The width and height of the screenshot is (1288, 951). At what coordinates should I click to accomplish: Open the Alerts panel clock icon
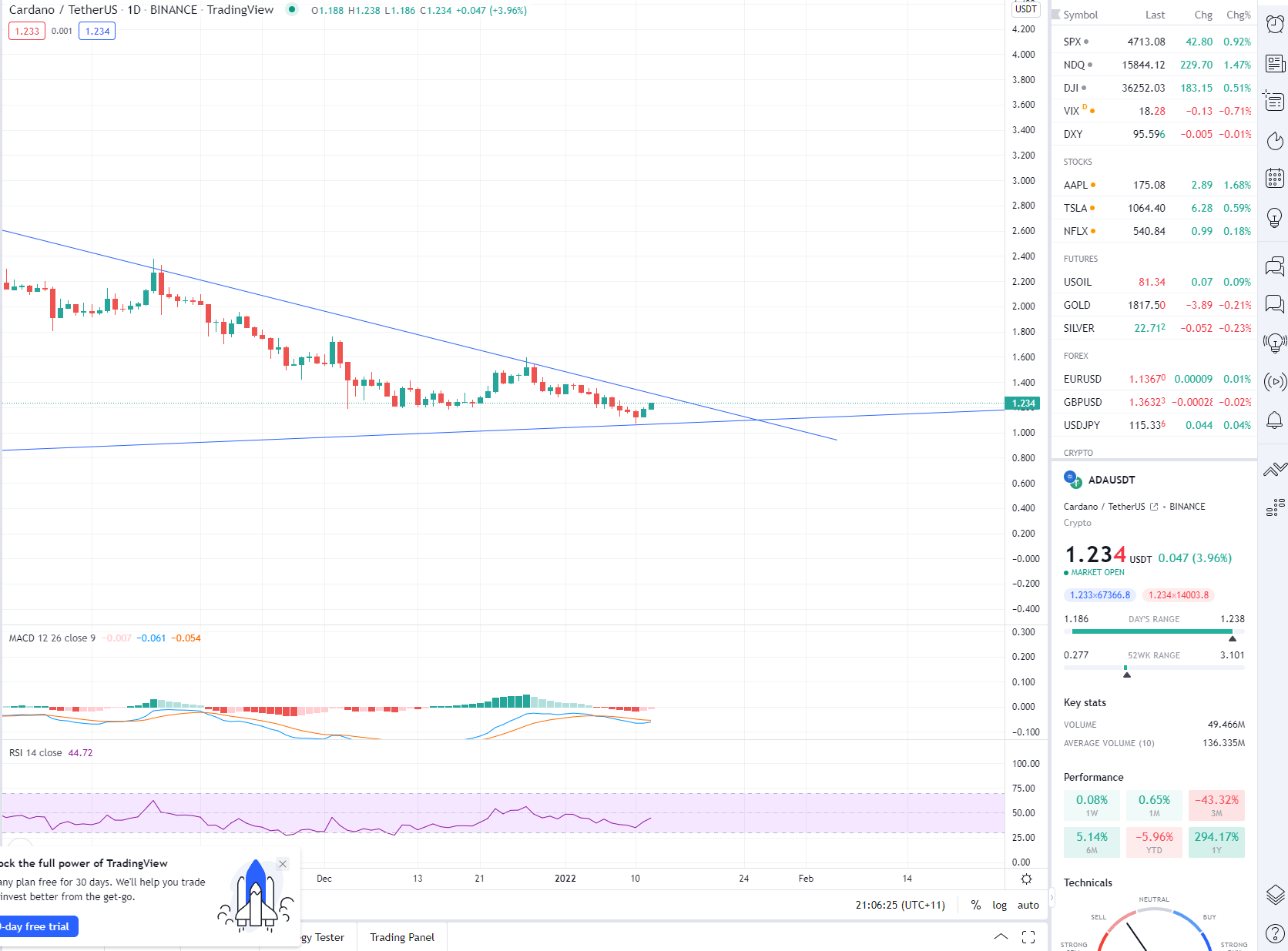point(1275,24)
